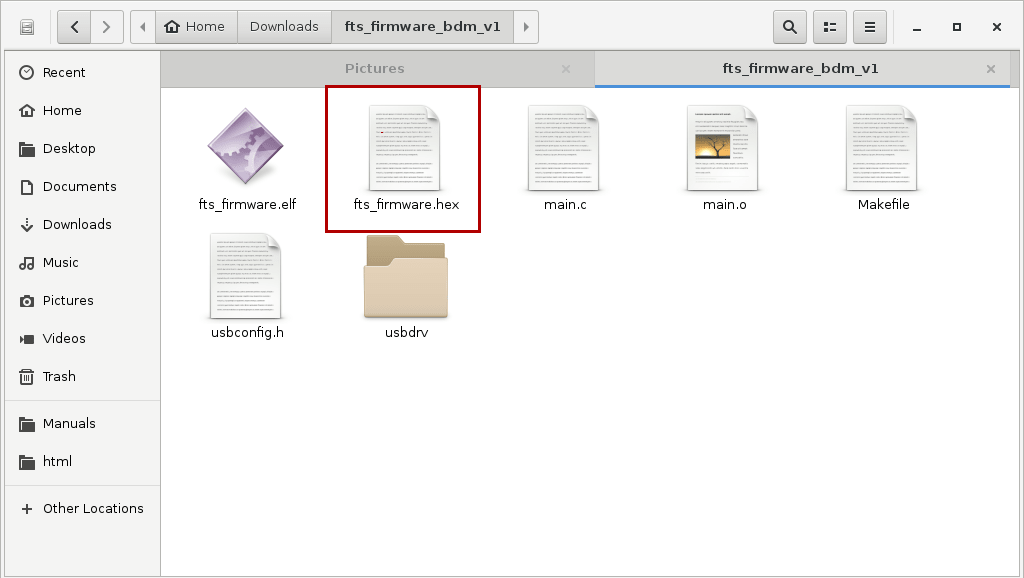
Task: Select the main.c source file
Action: (564, 148)
